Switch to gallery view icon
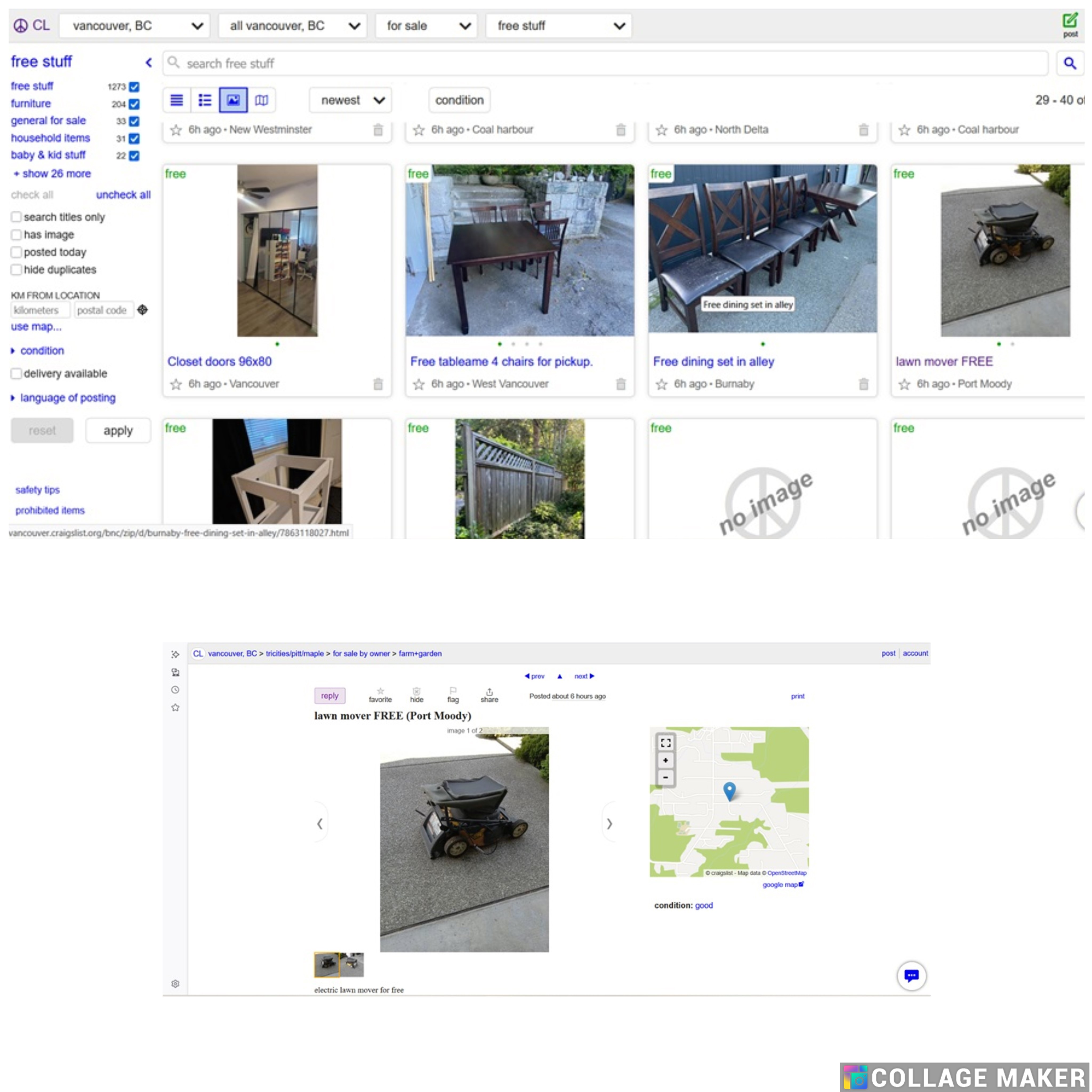 click(x=233, y=100)
